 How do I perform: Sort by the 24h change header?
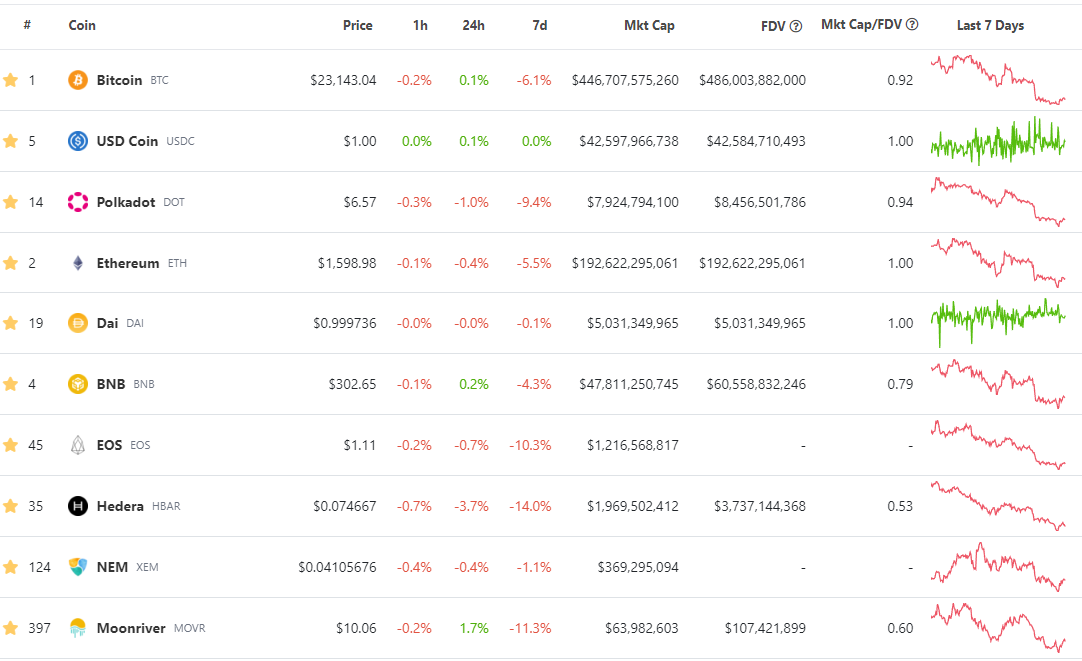click(x=473, y=25)
